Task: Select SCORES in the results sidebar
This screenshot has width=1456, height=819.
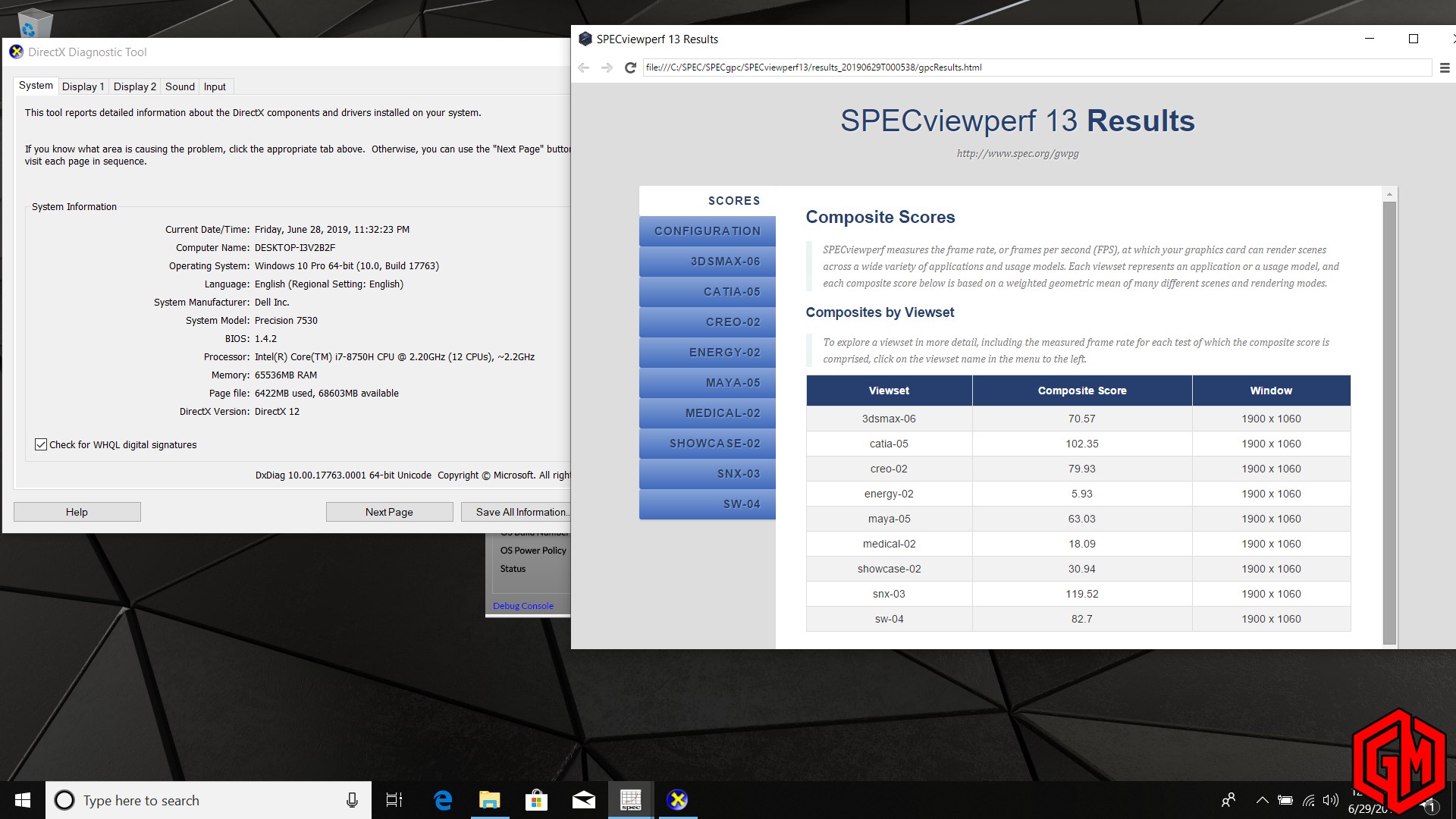Action: pyautogui.click(x=708, y=201)
